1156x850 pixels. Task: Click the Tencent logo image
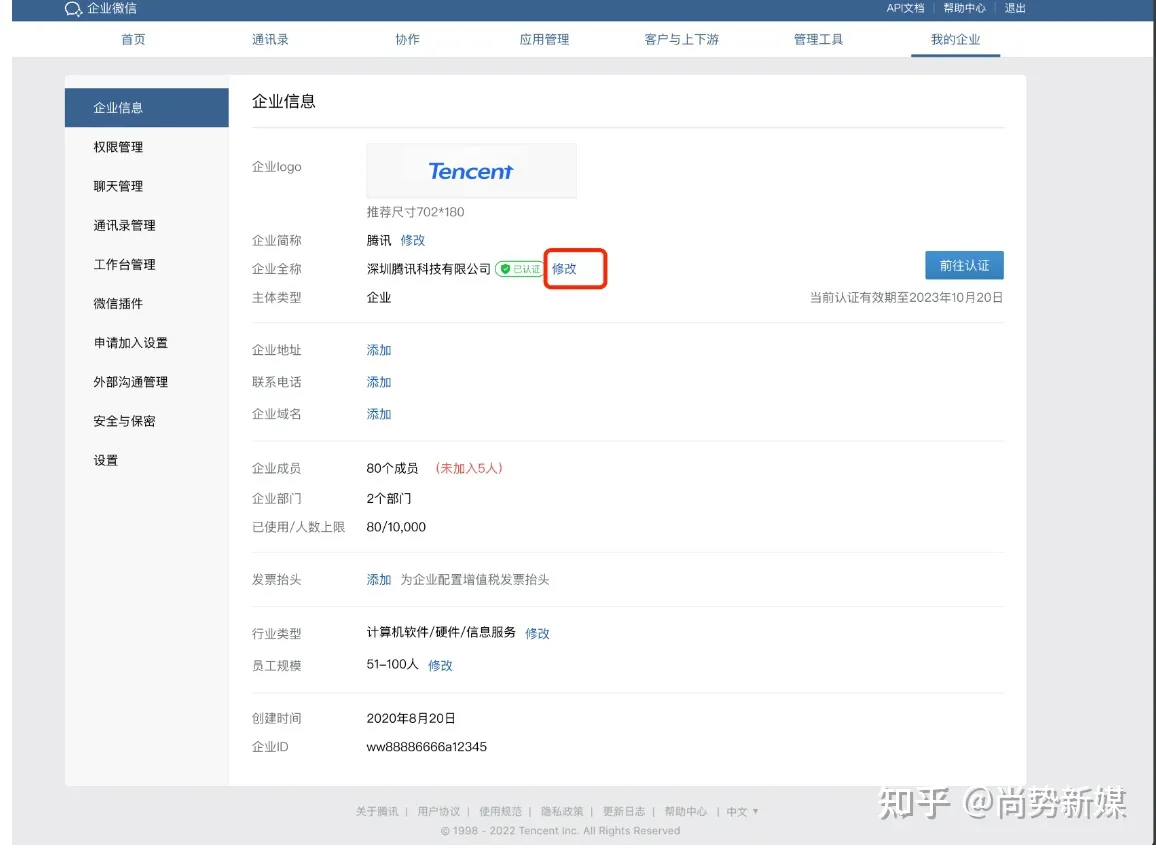[x=471, y=171]
